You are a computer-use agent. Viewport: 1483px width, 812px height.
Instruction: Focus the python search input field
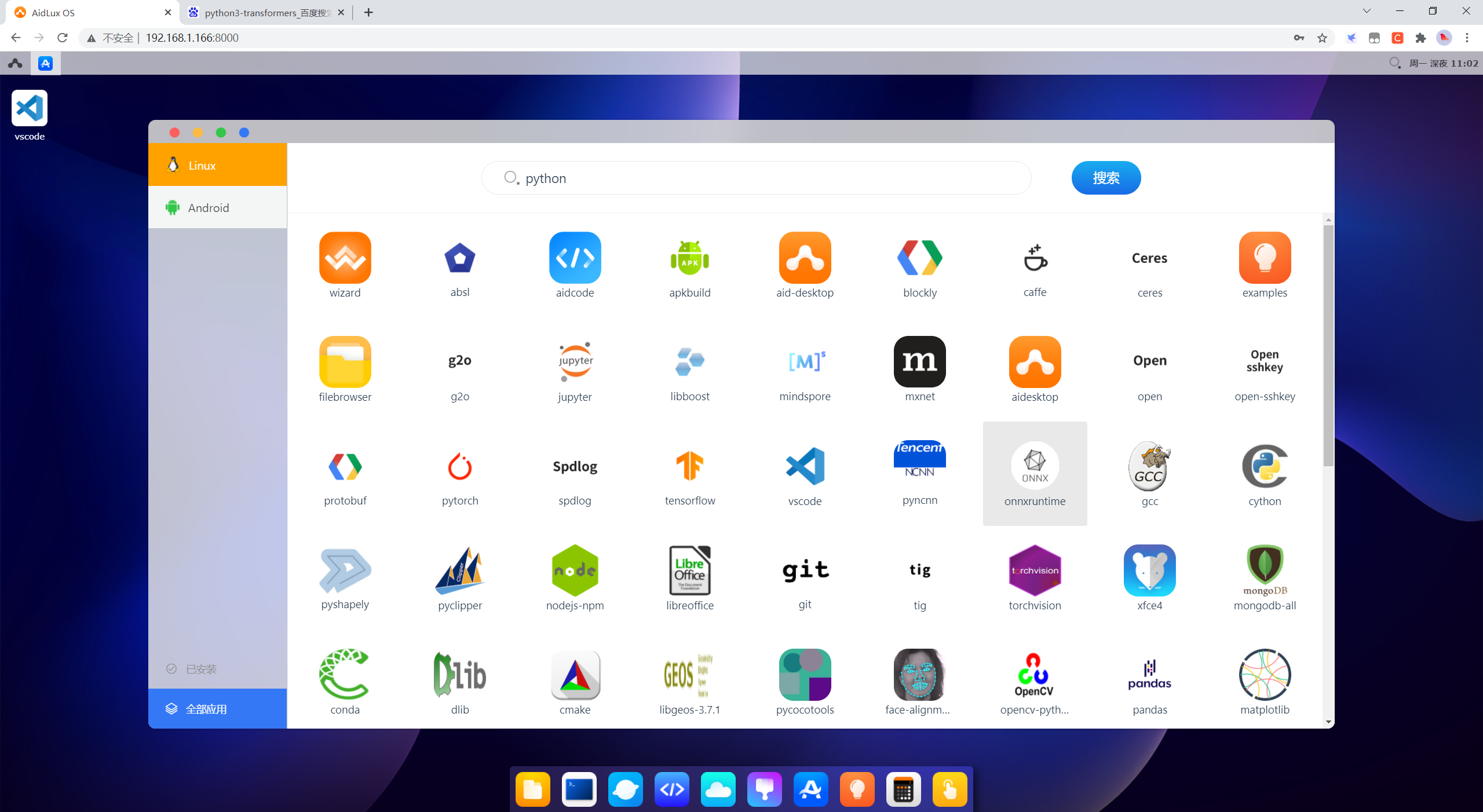tap(756, 178)
